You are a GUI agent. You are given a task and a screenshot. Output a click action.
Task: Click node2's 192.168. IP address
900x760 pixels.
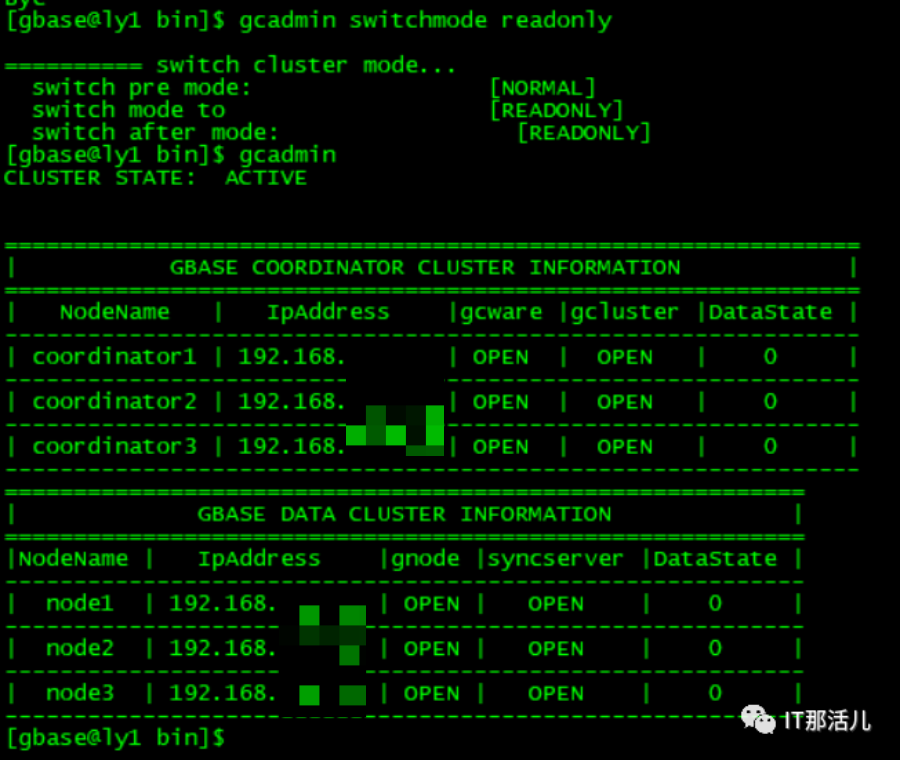pyautogui.click(x=223, y=649)
